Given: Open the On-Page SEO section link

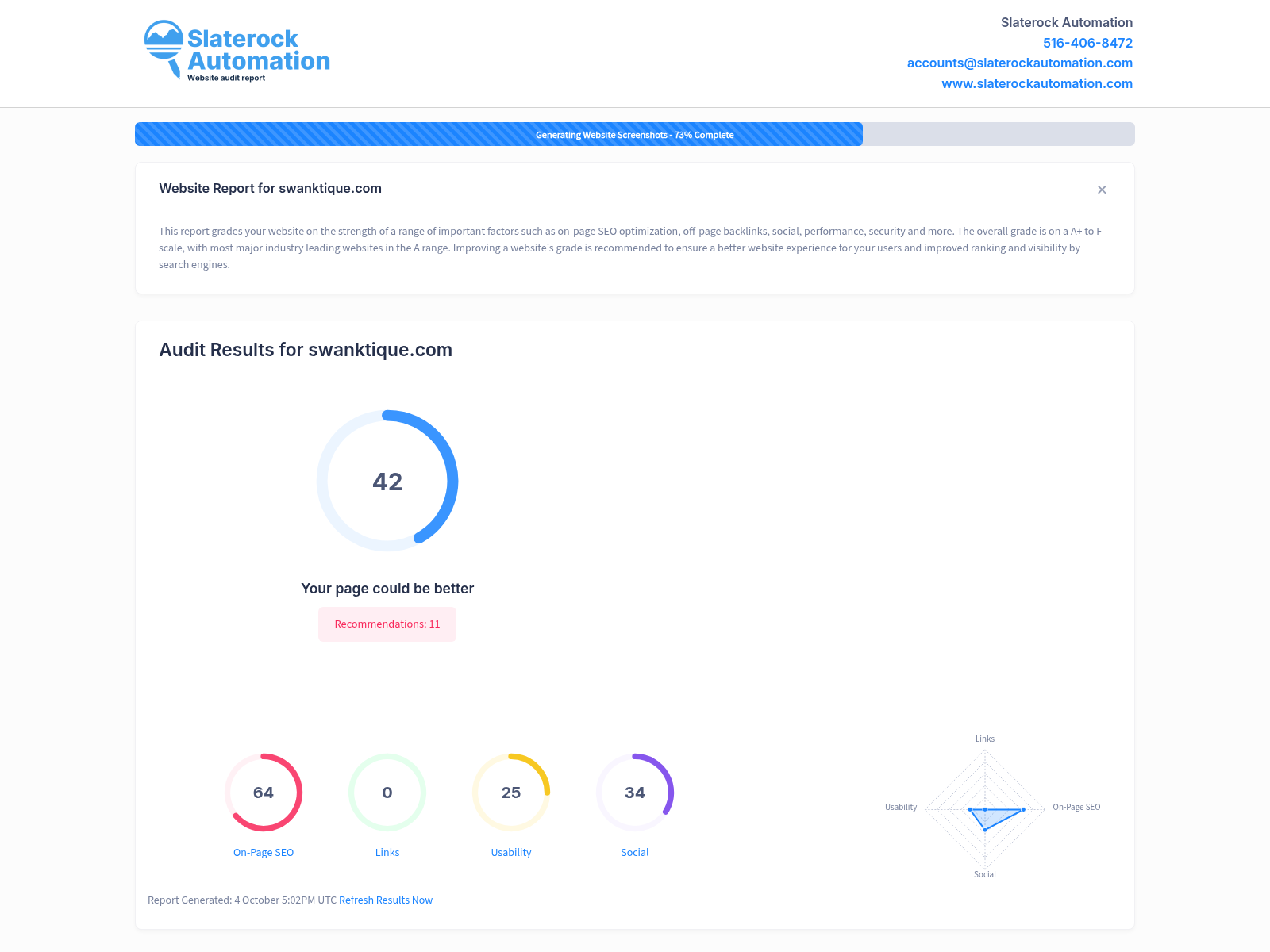Looking at the screenshot, I should pyautogui.click(x=264, y=852).
